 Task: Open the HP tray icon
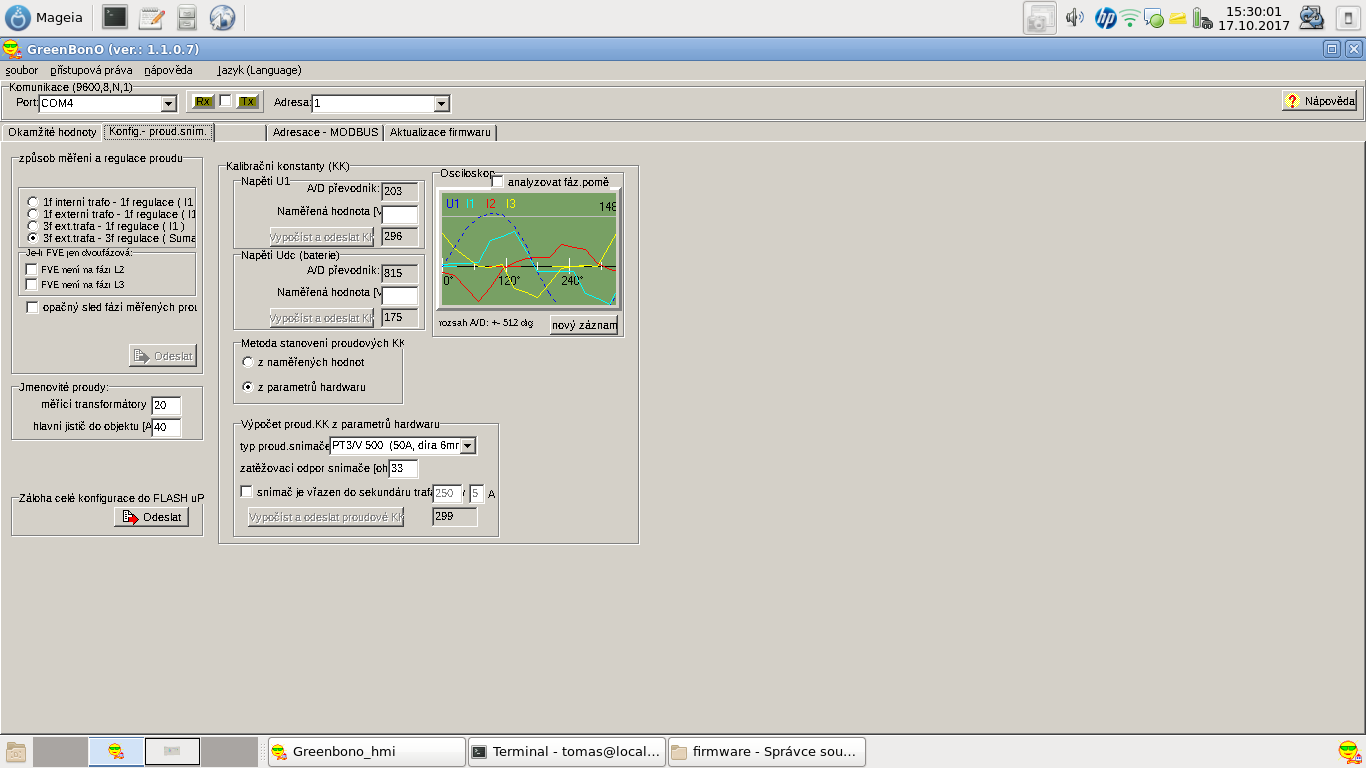click(x=1105, y=17)
